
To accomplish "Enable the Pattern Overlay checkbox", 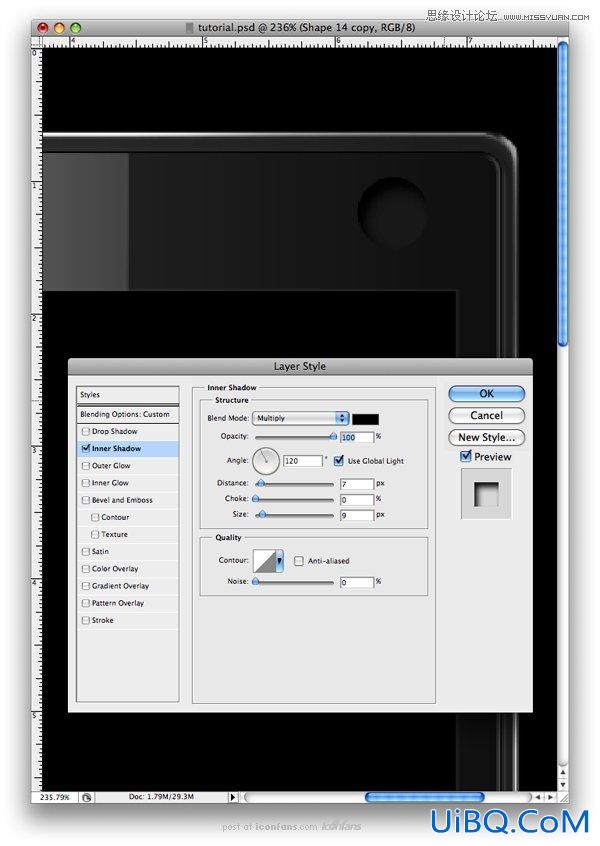I will [86, 603].
